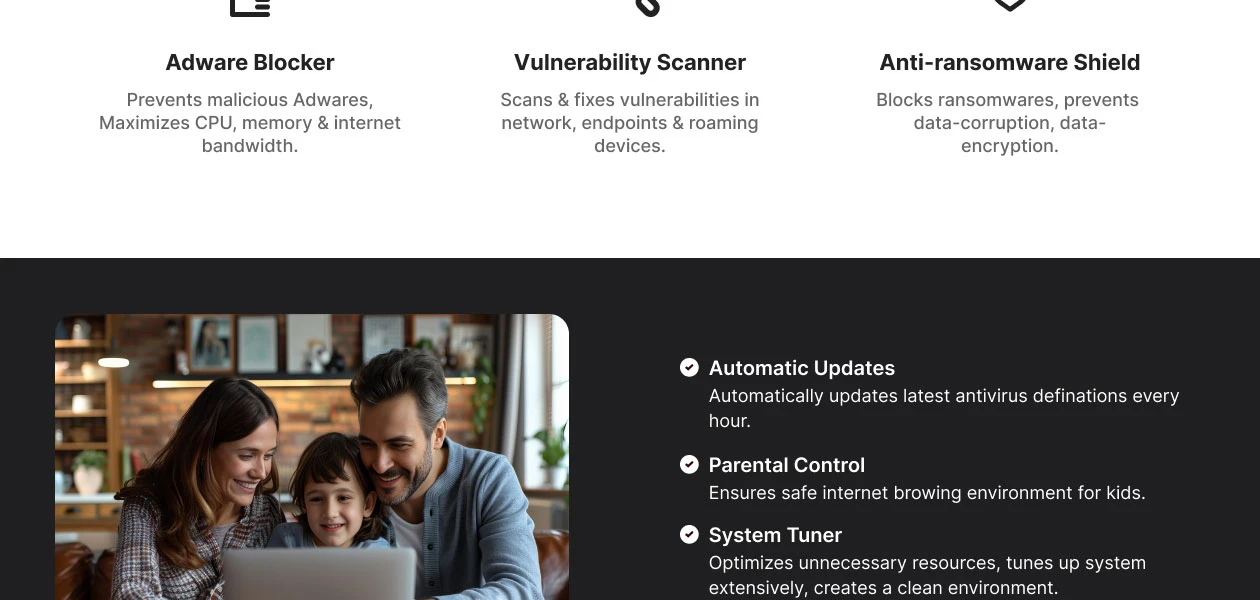Click the checkmark icon beside Parental Control
The height and width of the screenshot is (600, 1260).
tap(689, 464)
